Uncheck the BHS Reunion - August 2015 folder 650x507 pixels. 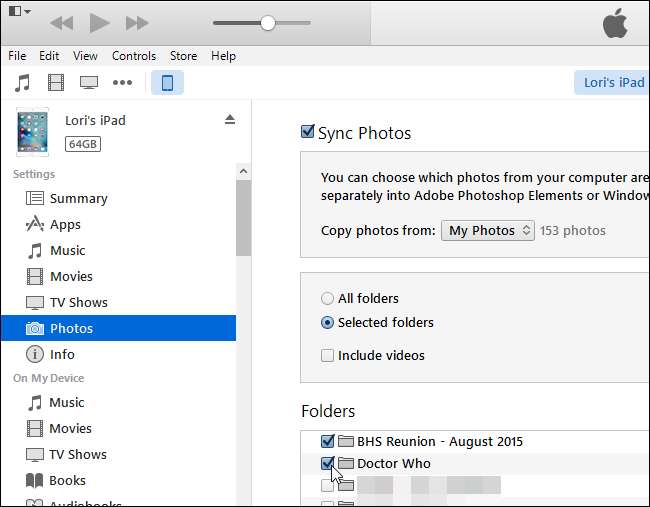tap(327, 441)
